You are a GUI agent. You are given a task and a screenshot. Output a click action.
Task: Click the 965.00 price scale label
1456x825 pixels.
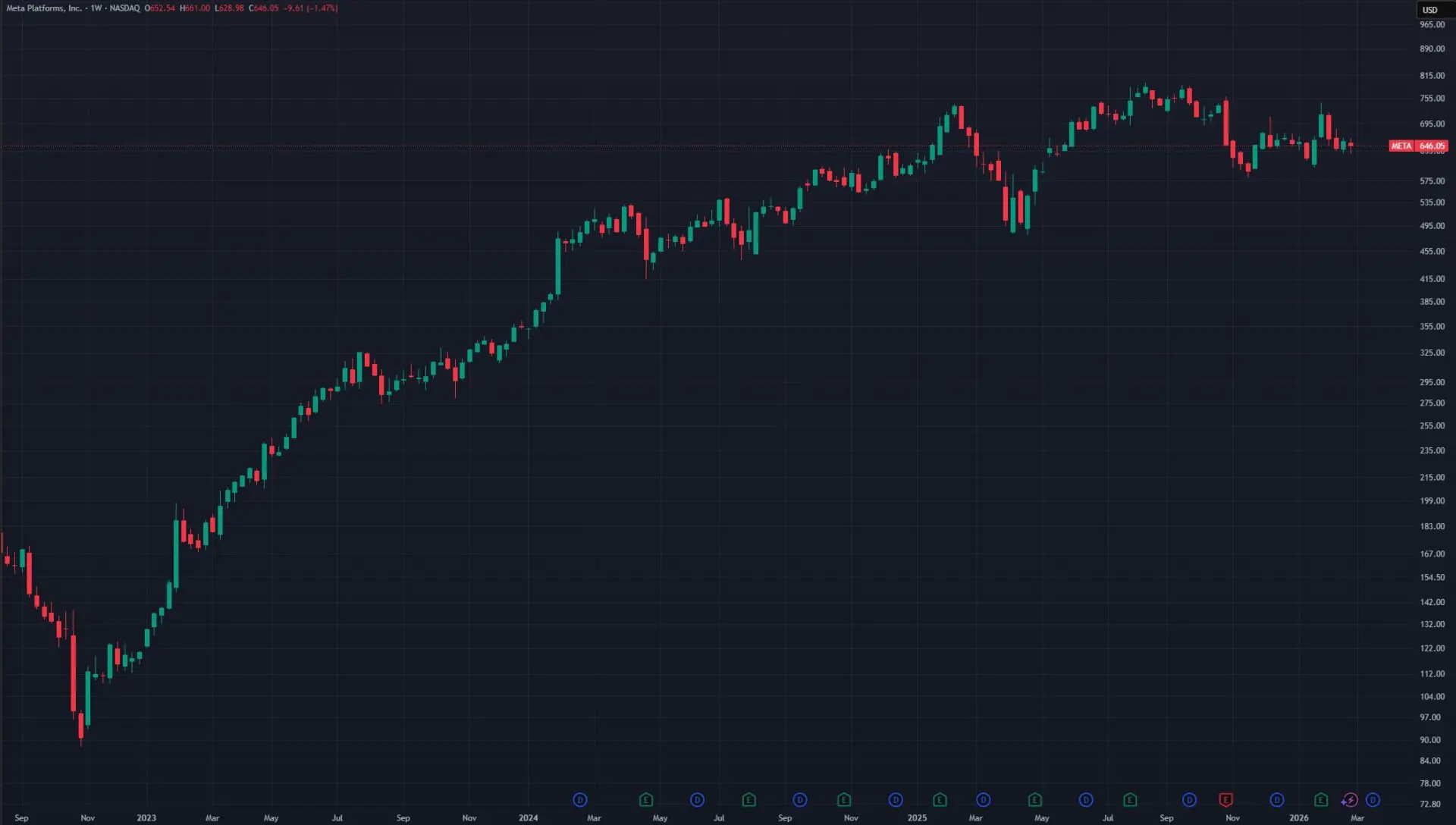coord(1432,25)
